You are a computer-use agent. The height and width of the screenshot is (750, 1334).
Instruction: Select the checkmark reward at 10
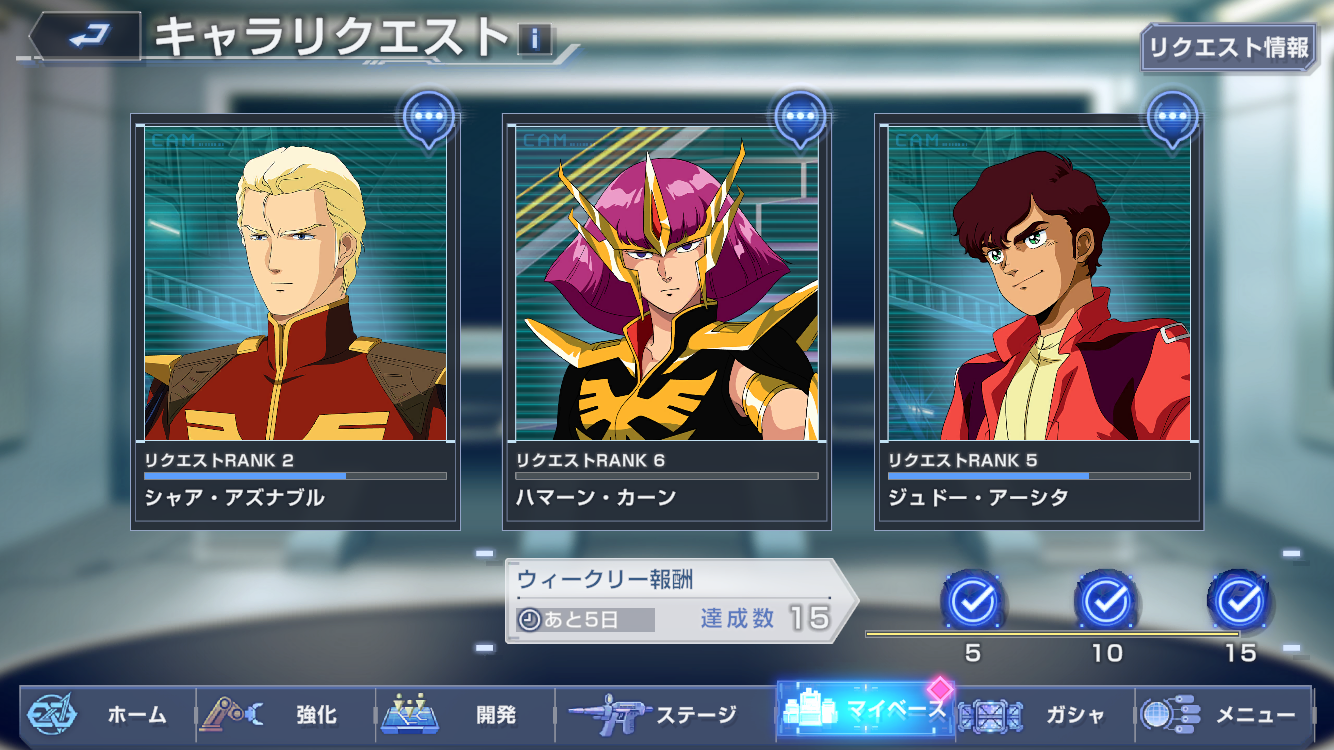click(1107, 602)
